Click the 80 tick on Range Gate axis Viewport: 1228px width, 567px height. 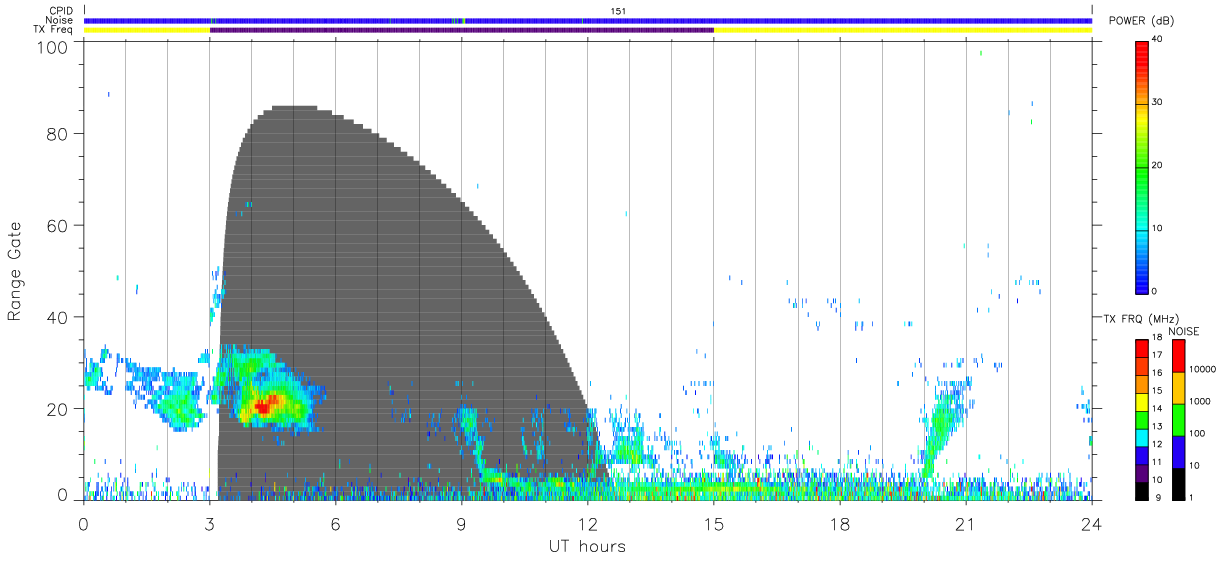pyautogui.click(x=58, y=133)
